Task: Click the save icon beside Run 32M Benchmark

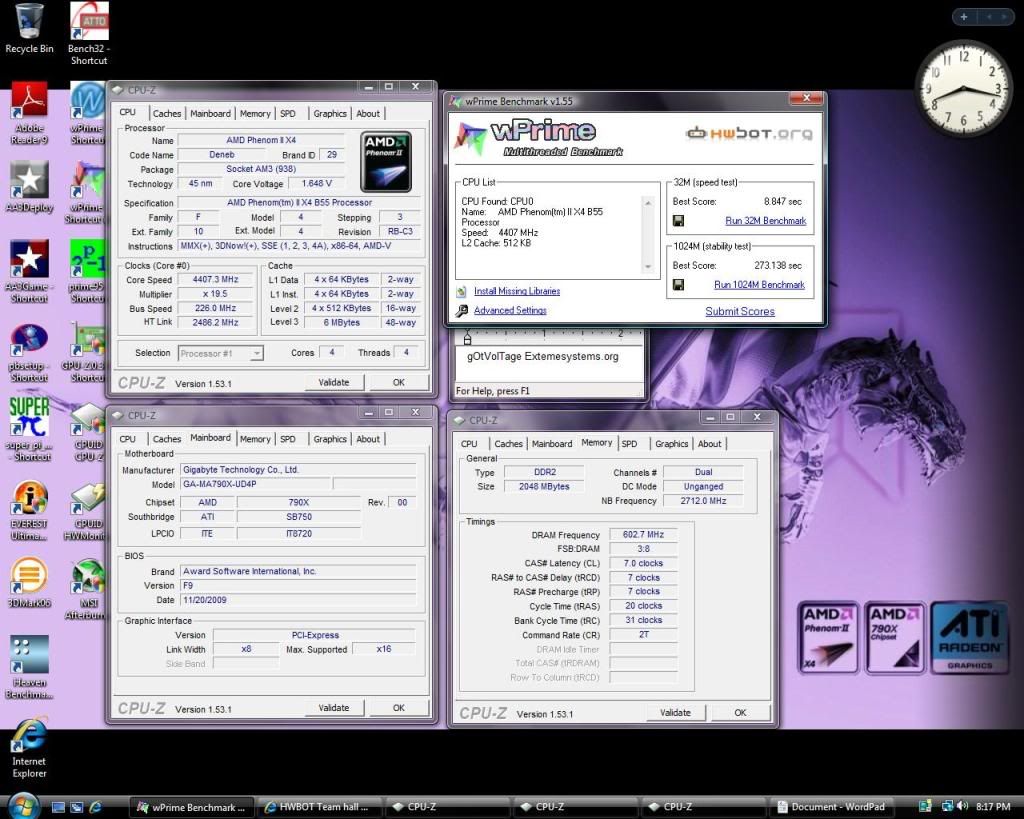Action: coord(678,221)
